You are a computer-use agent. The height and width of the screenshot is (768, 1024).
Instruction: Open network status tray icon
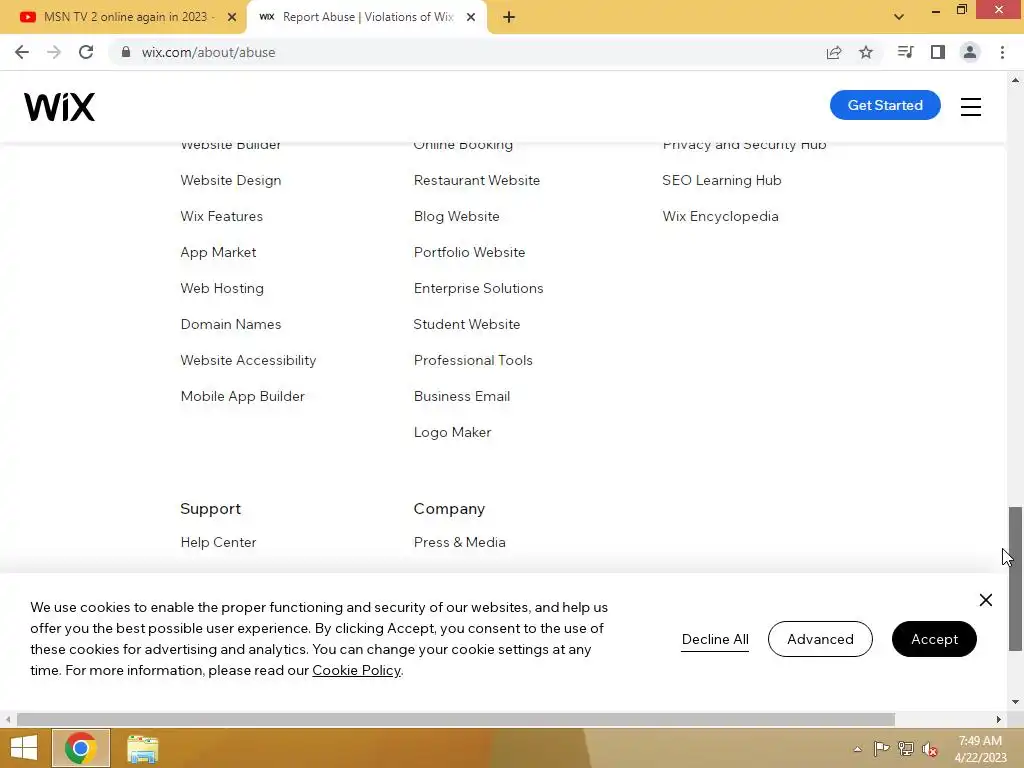pyautogui.click(x=906, y=749)
